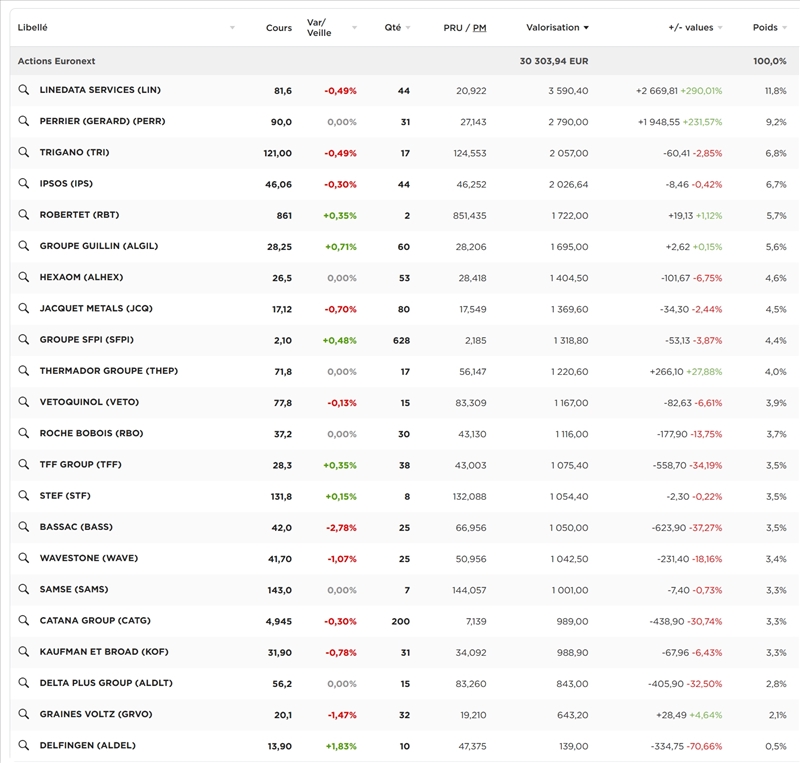The width and height of the screenshot is (800, 763).
Task: Open magnifier icon for JACQUET METALS
Action: coord(23,308)
